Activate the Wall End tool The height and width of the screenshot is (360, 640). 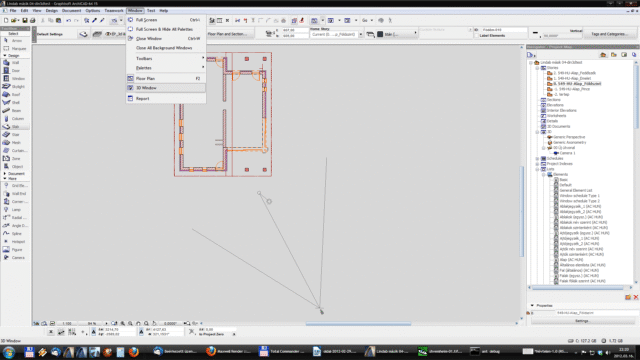point(16,194)
